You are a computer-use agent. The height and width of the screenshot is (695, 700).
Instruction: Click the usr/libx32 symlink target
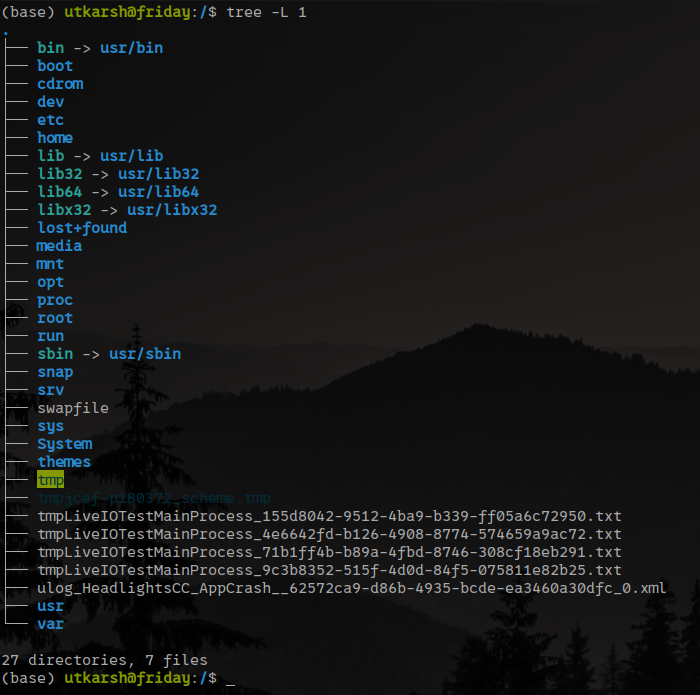pos(167,210)
